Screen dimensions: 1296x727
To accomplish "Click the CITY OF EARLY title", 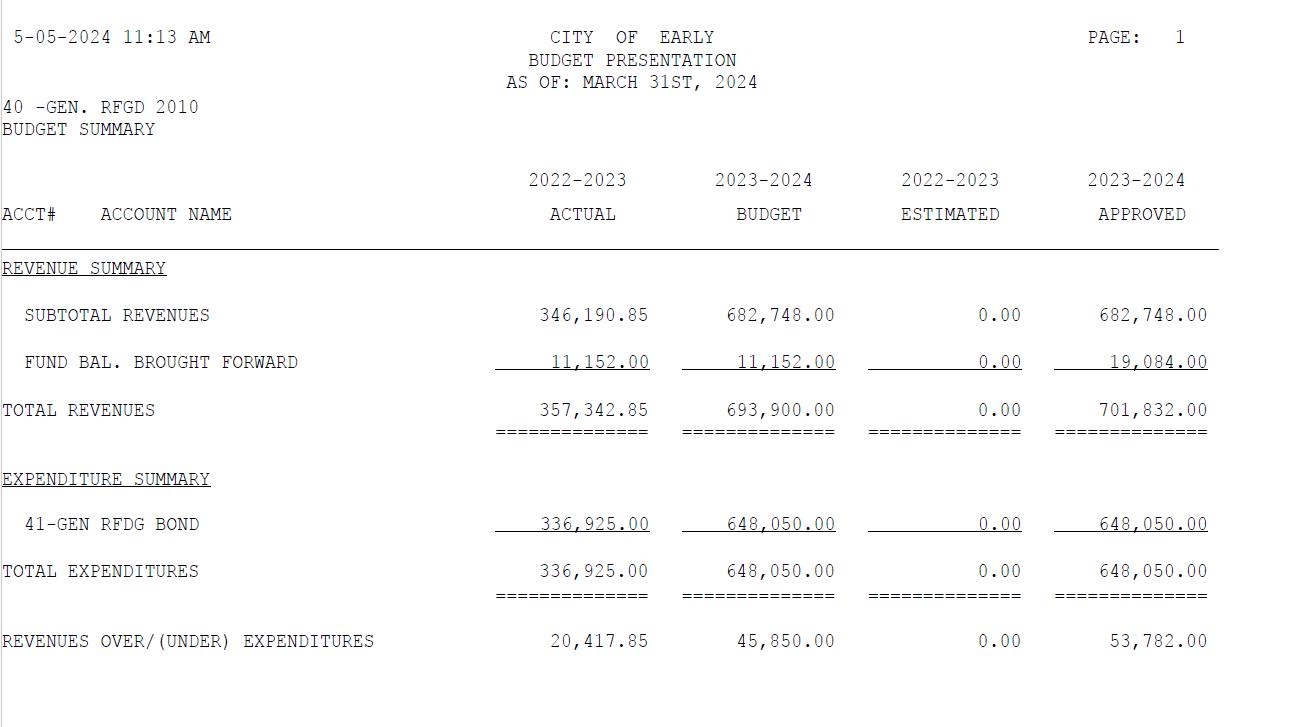I will click(632, 37).
